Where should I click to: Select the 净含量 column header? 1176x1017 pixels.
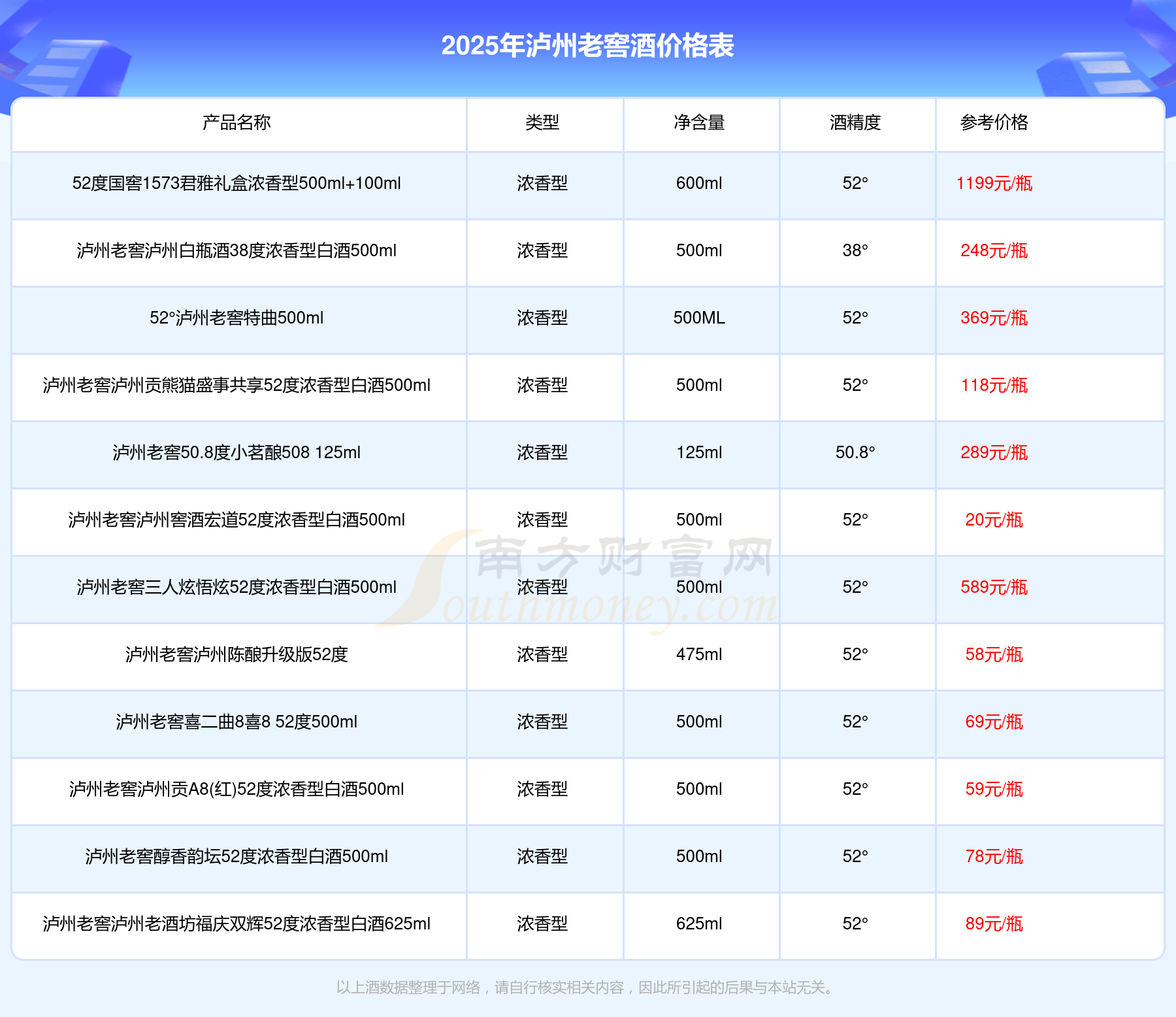(x=699, y=122)
